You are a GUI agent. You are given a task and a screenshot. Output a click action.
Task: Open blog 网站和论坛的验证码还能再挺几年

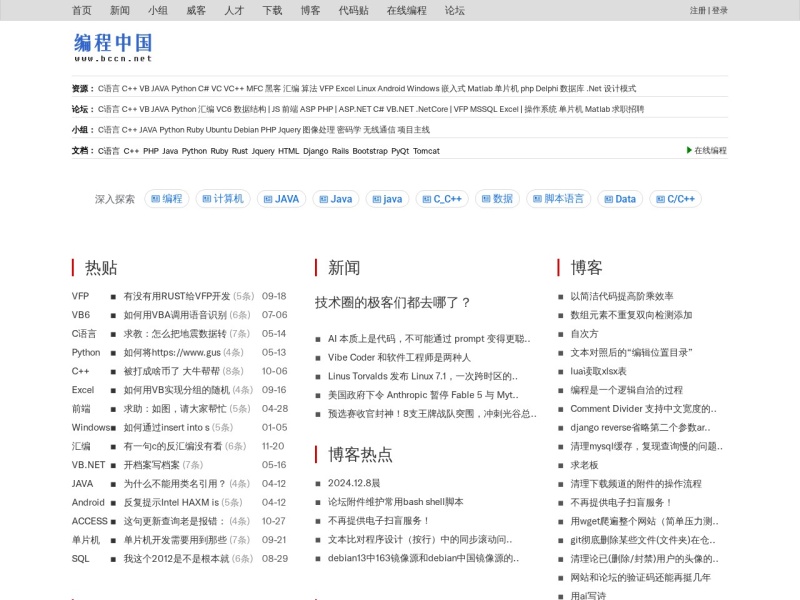(640, 578)
